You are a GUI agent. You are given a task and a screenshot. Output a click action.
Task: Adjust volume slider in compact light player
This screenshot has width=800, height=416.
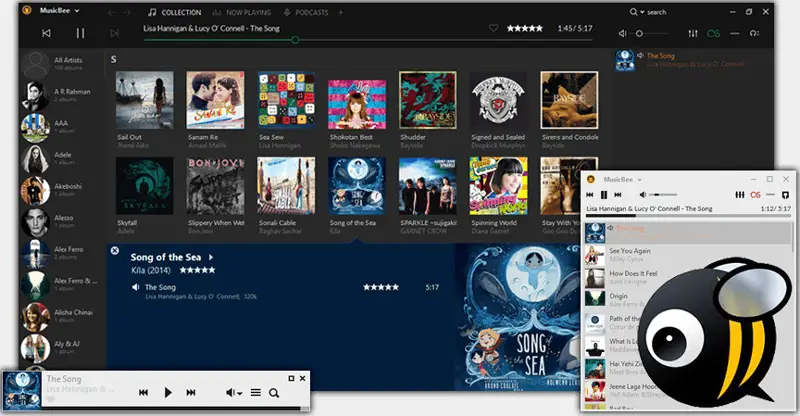pyautogui.click(x=663, y=194)
